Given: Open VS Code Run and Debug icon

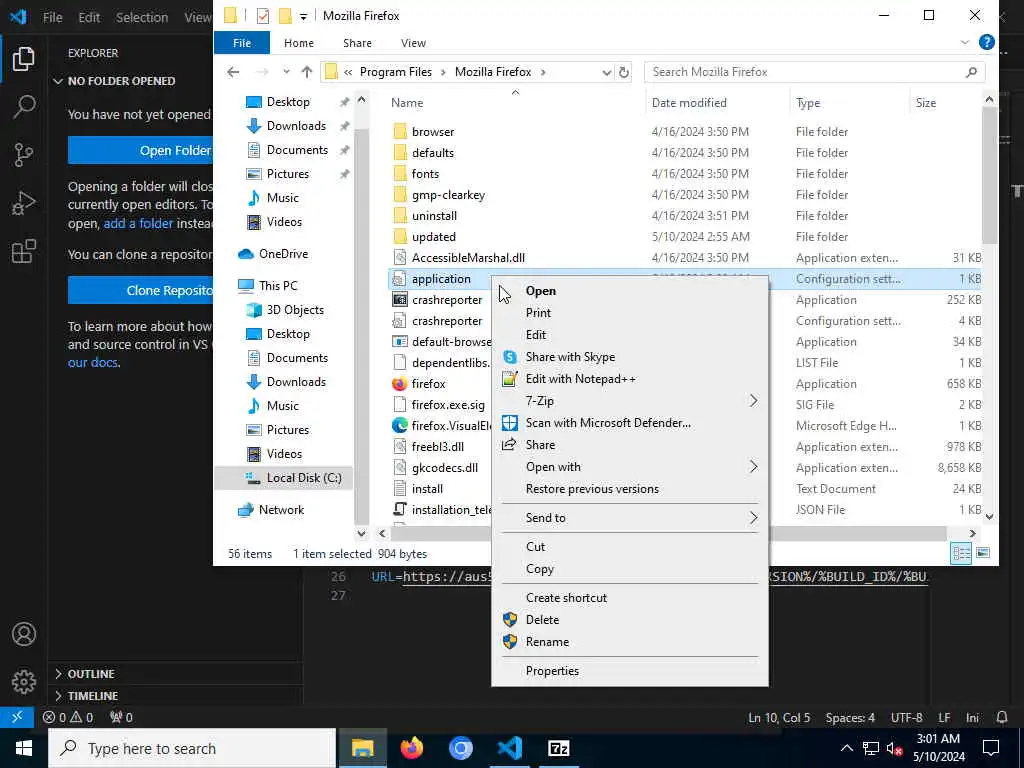Looking at the screenshot, I should [24, 203].
